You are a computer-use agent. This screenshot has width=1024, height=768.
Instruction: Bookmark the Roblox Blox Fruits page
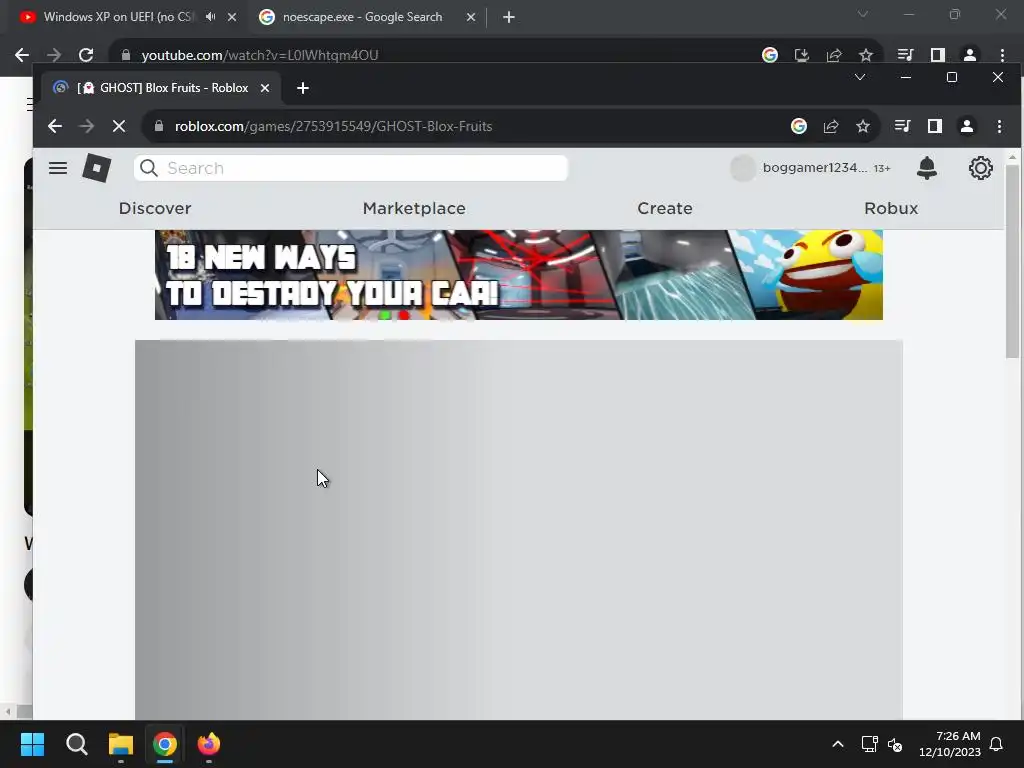click(863, 126)
